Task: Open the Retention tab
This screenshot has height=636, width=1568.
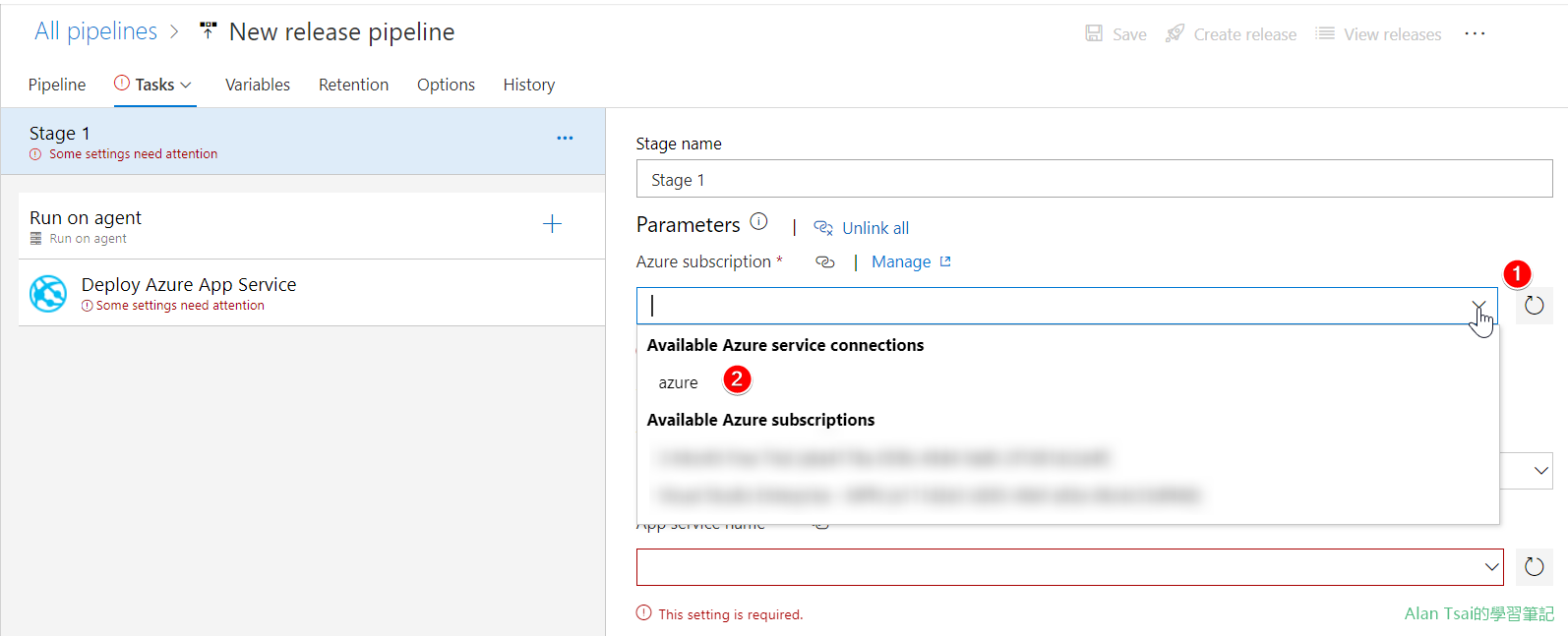Action: (353, 86)
